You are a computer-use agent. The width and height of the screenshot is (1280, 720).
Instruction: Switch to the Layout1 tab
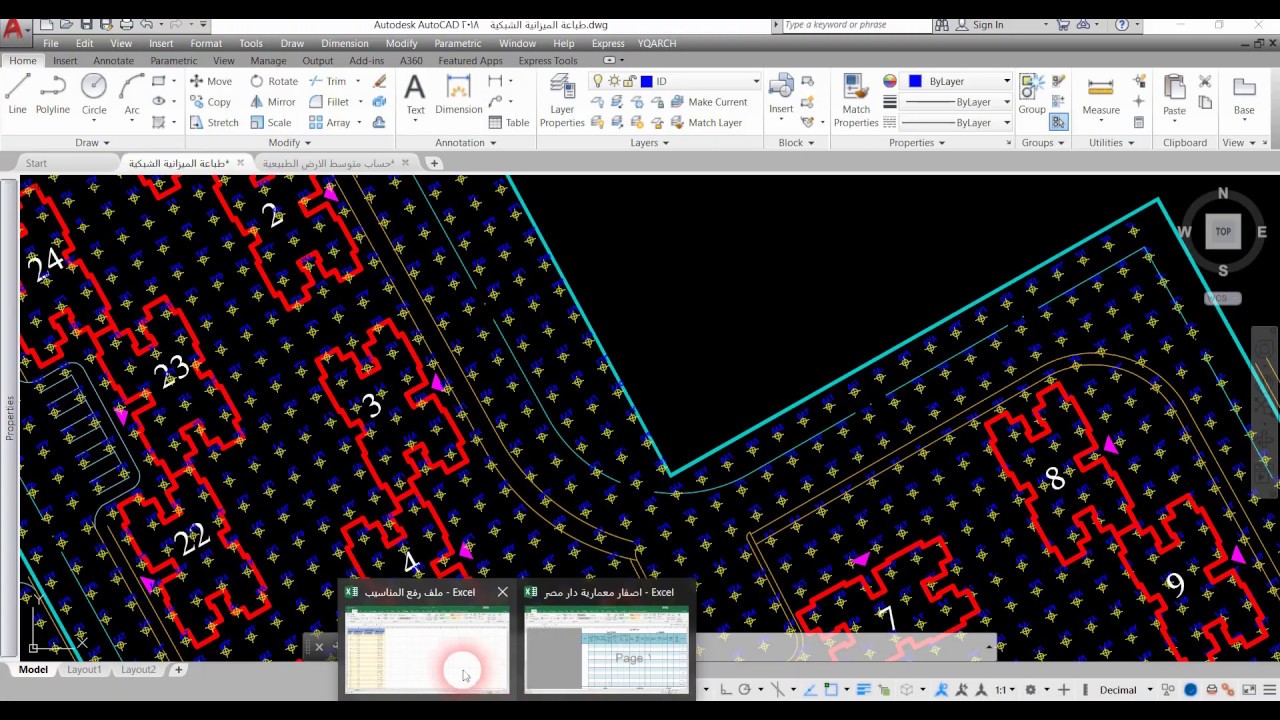click(x=84, y=670)
